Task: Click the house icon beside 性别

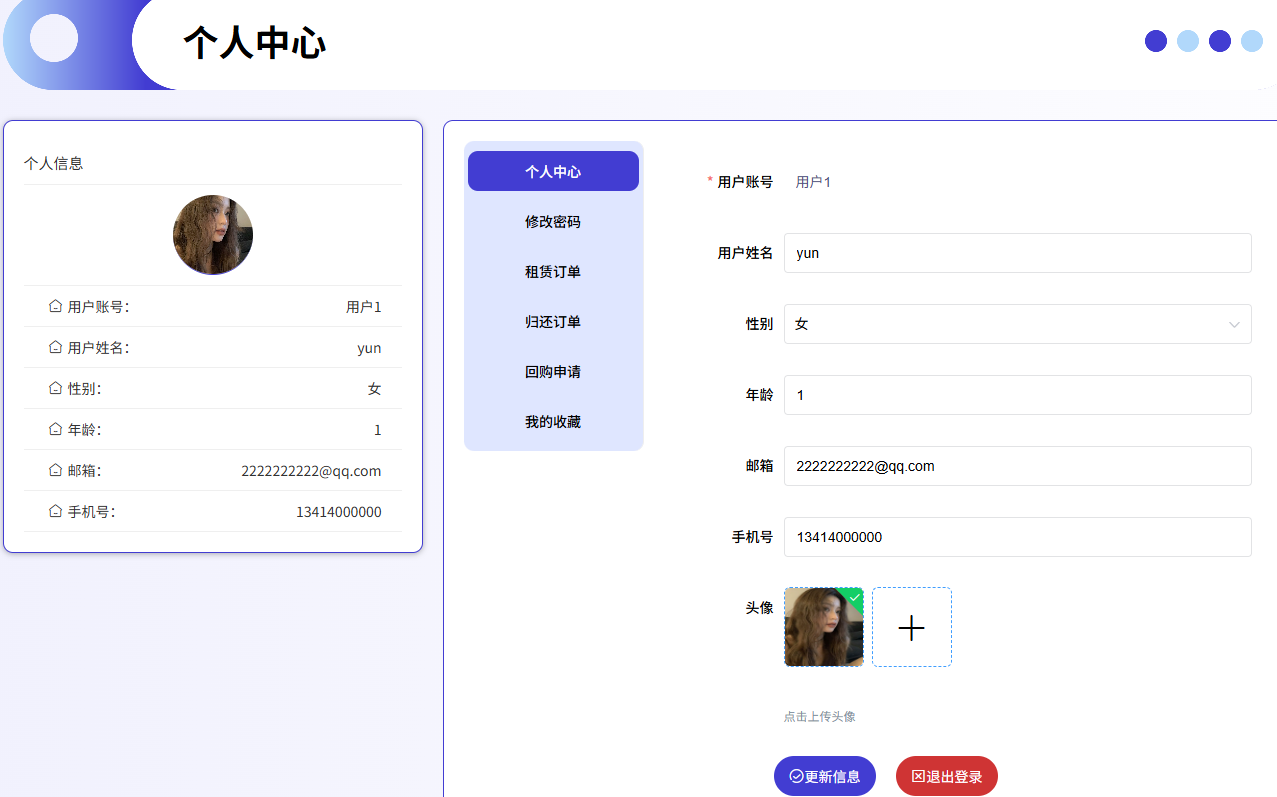Action: coord(55,388)
